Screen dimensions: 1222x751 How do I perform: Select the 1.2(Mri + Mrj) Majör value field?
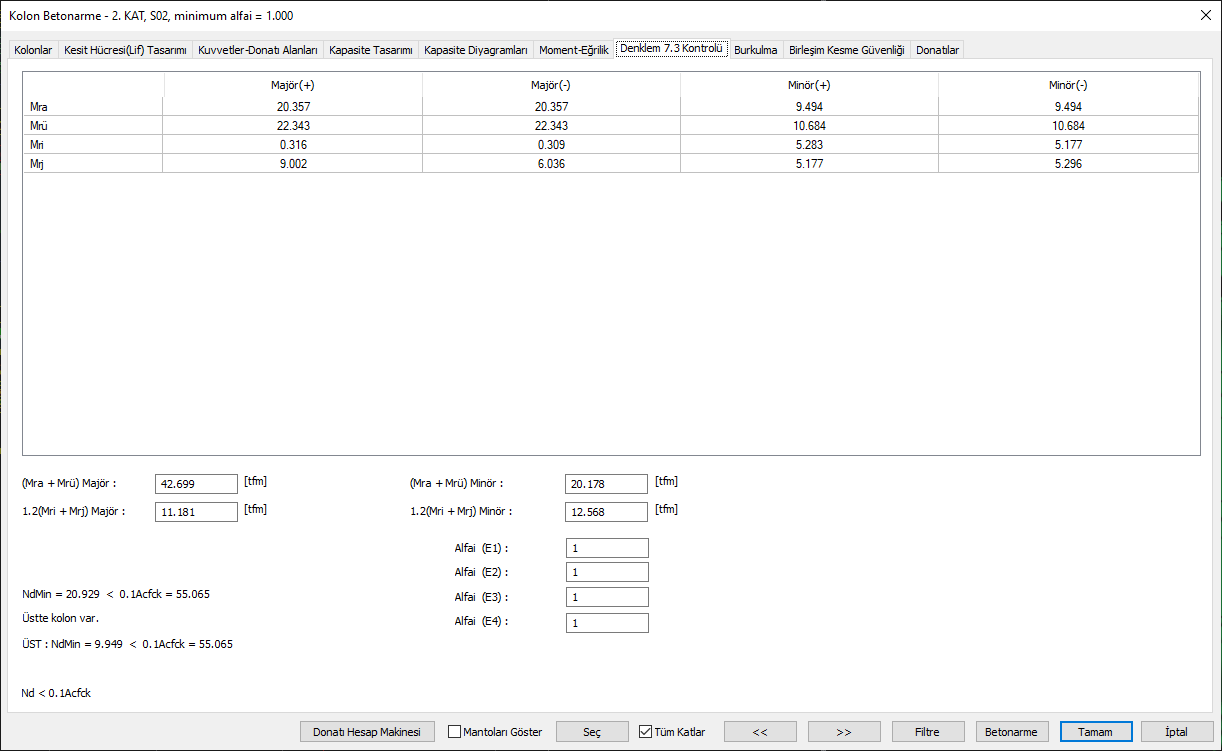(x=196, y=511)
